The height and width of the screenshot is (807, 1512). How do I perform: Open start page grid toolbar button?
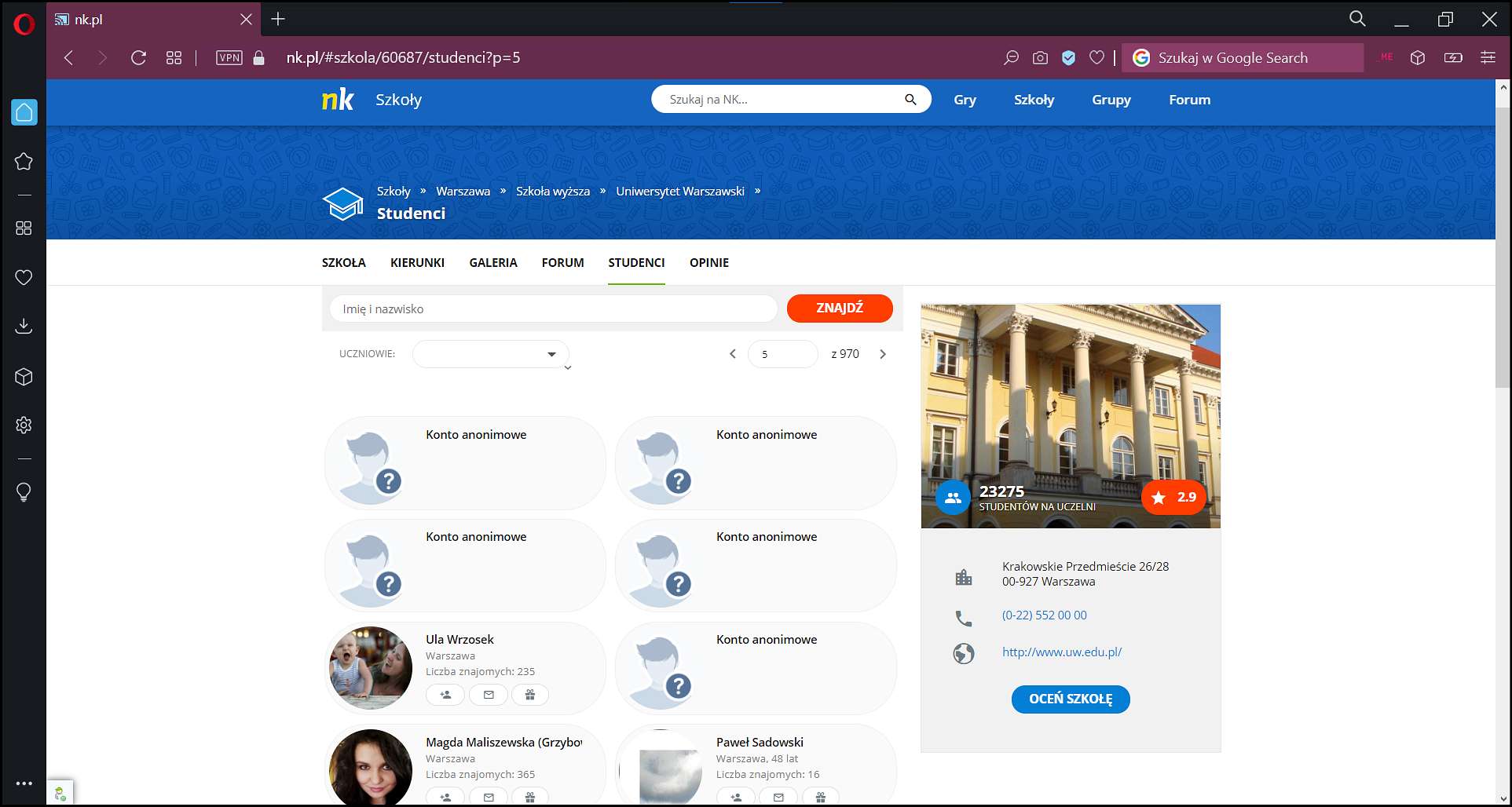tap(174, 57)
